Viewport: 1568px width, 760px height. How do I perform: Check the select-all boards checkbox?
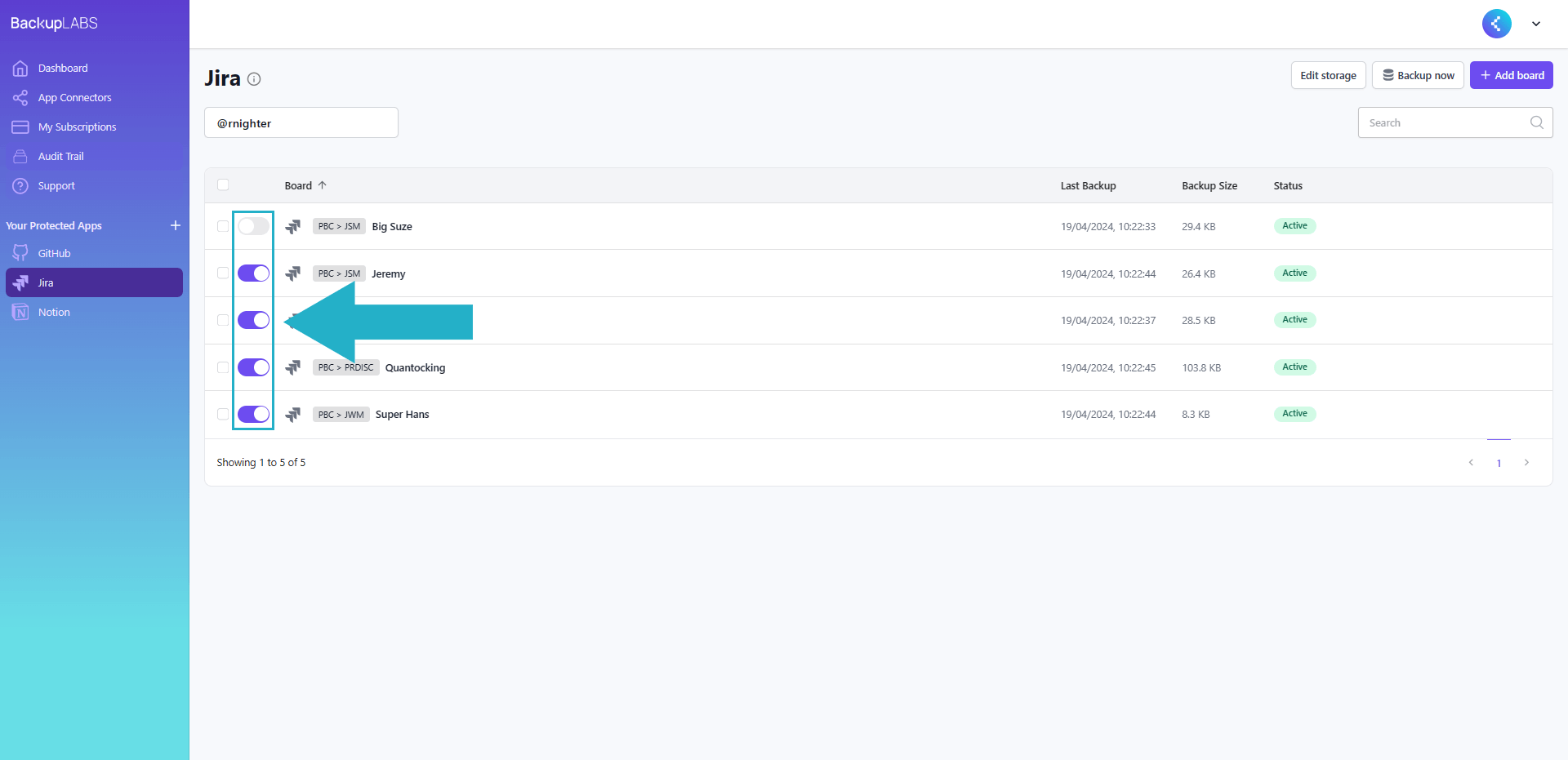223,185
